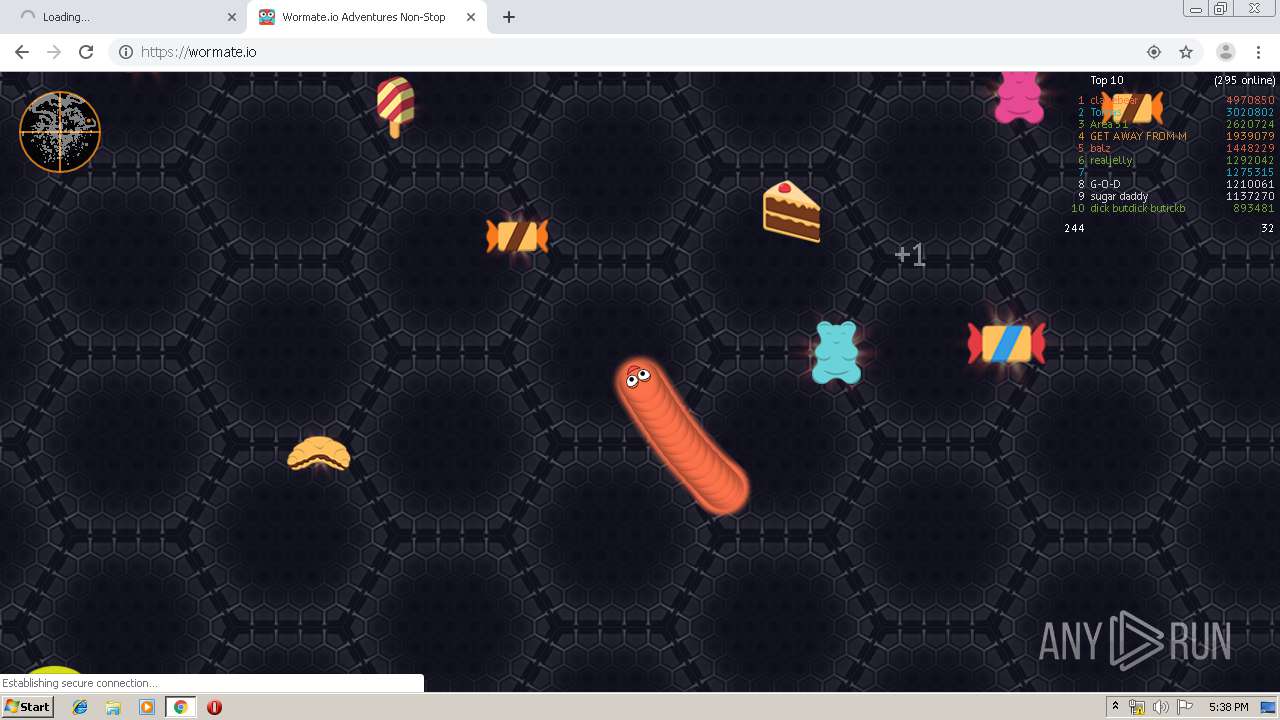Open a new browser tab

(x=509, y=17)
